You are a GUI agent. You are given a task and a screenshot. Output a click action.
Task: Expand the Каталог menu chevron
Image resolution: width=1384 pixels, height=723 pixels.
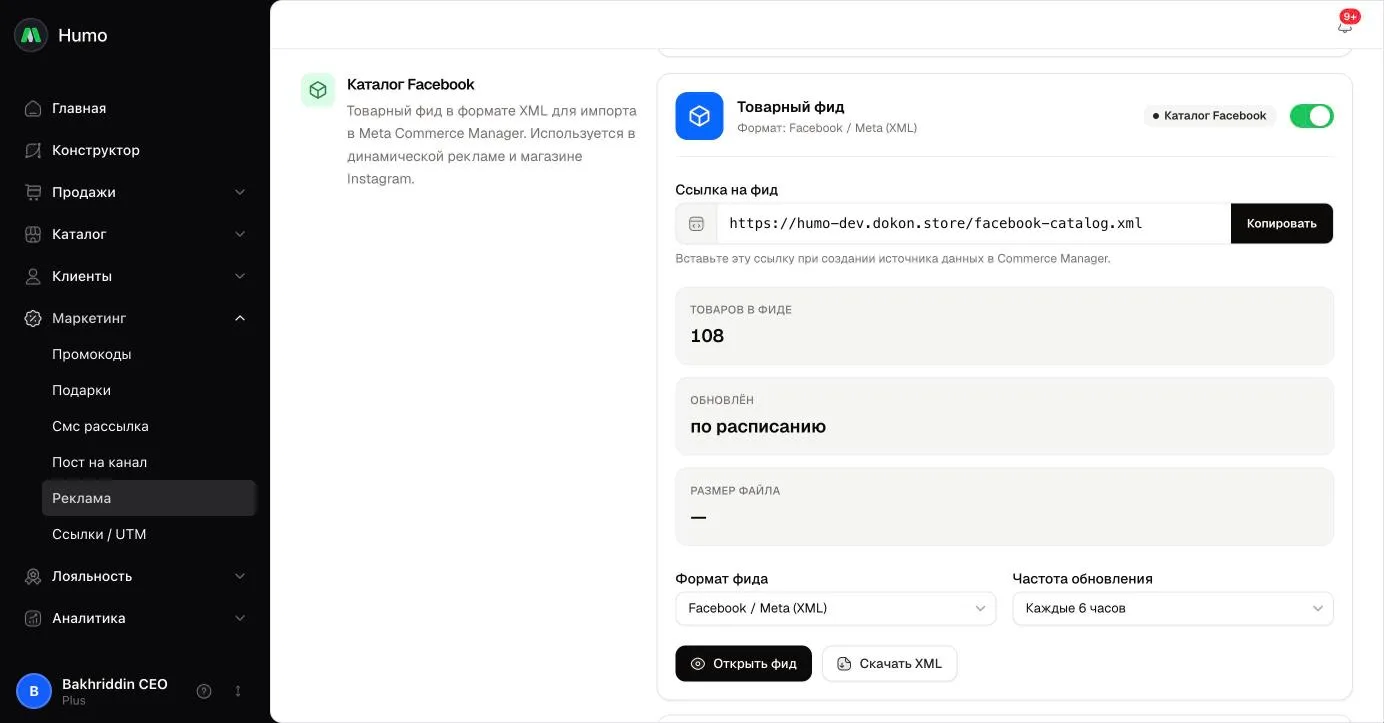240,234
